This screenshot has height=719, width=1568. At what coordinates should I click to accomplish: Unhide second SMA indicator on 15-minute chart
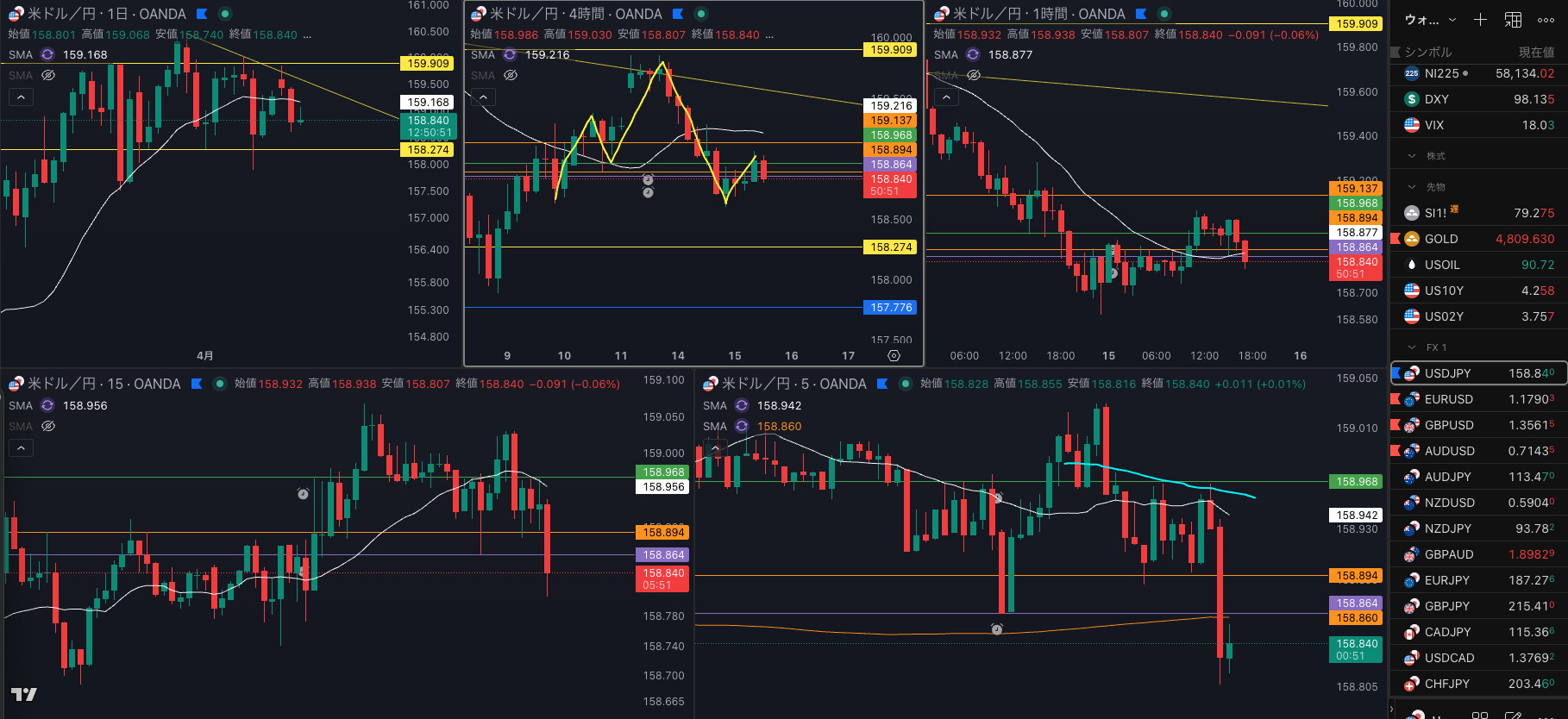pos(48,426)
